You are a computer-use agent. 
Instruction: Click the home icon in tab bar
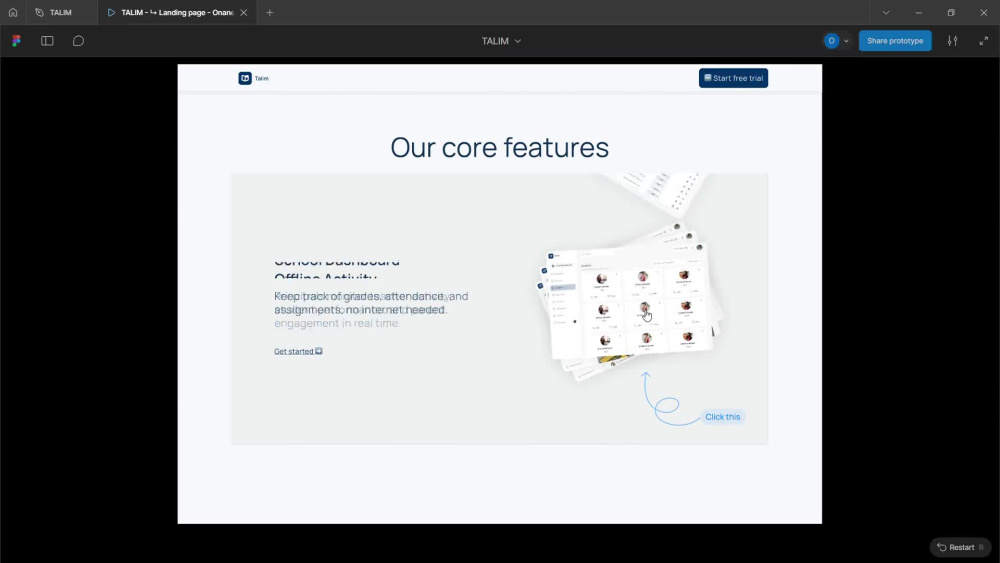[13, 12]
